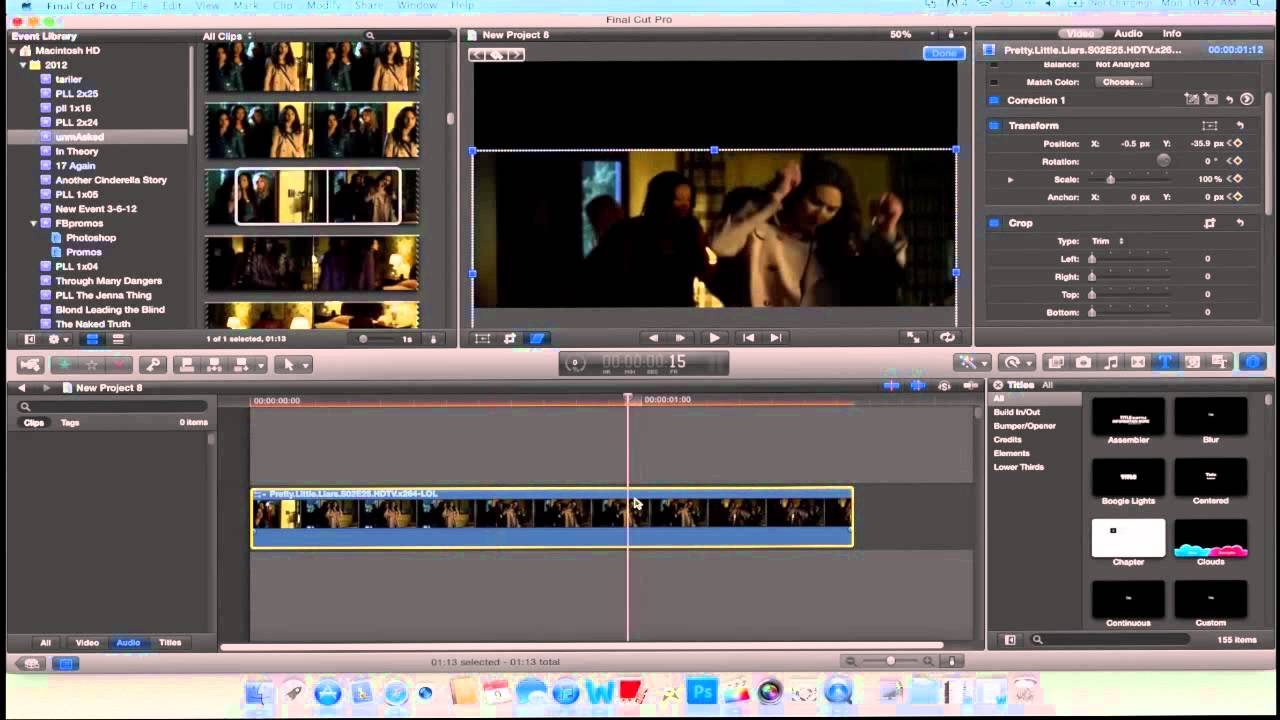Toggle the Crop effect blue checkbox
The height and width of the screenshot is (720, 1280).
click(994, 223)
